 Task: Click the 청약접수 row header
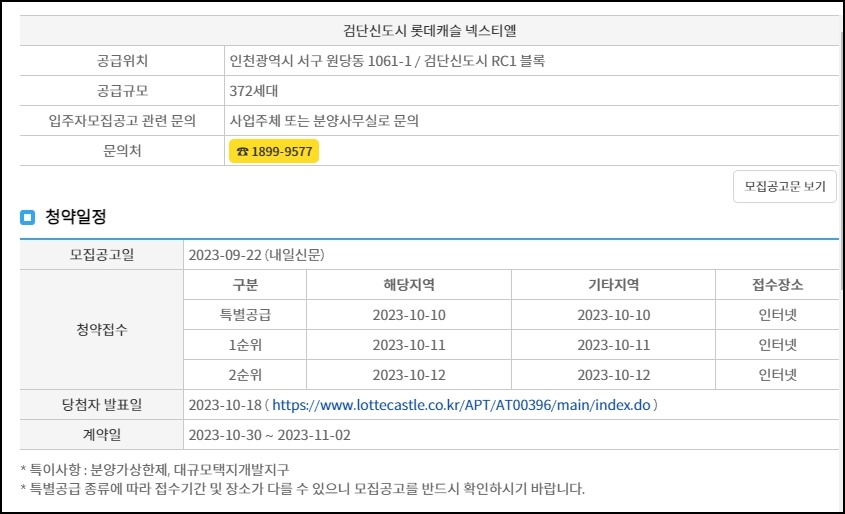(x=102, y=329)
